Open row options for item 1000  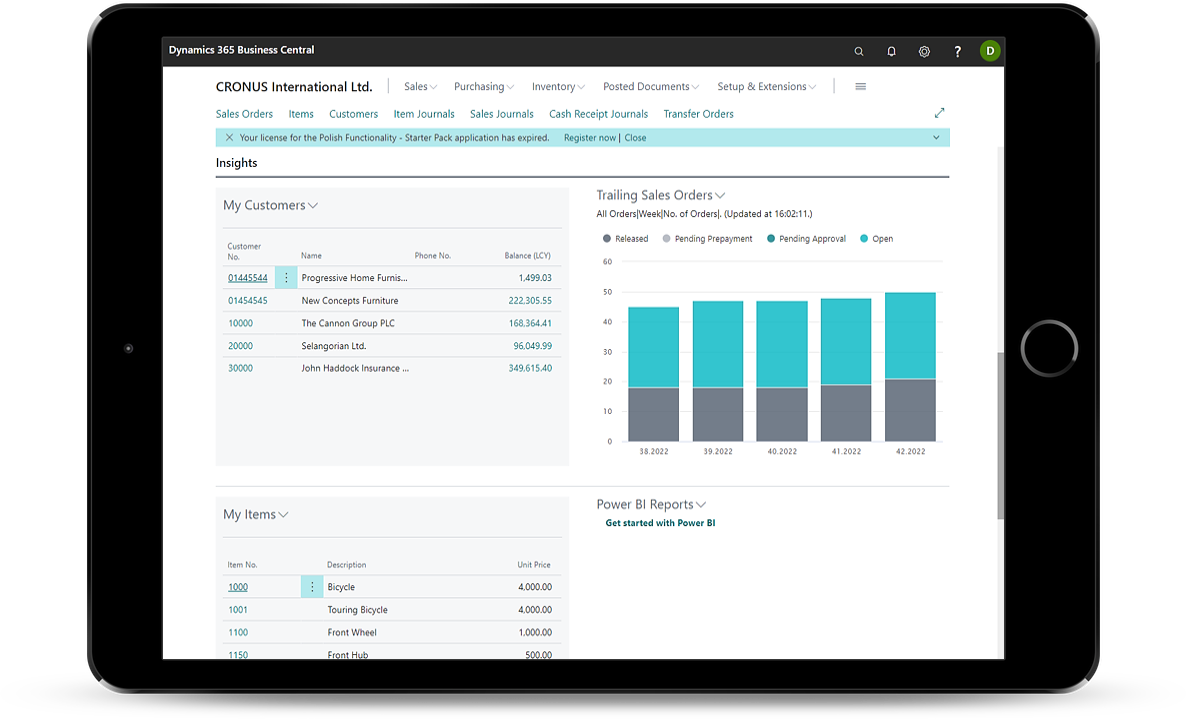click(312, 587)
